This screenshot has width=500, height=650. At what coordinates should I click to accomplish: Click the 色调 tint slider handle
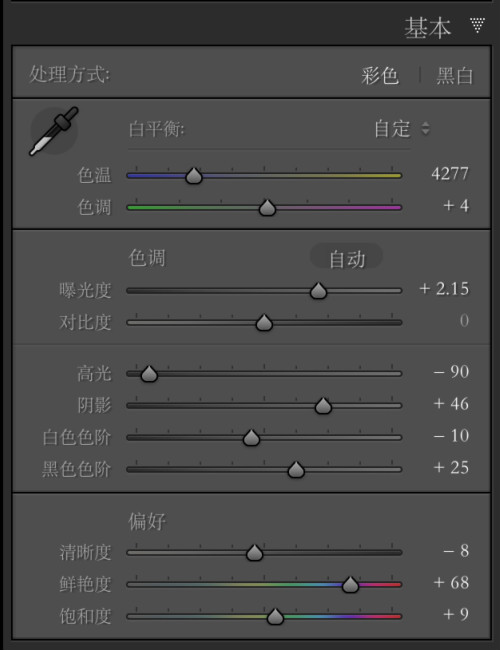267,208
